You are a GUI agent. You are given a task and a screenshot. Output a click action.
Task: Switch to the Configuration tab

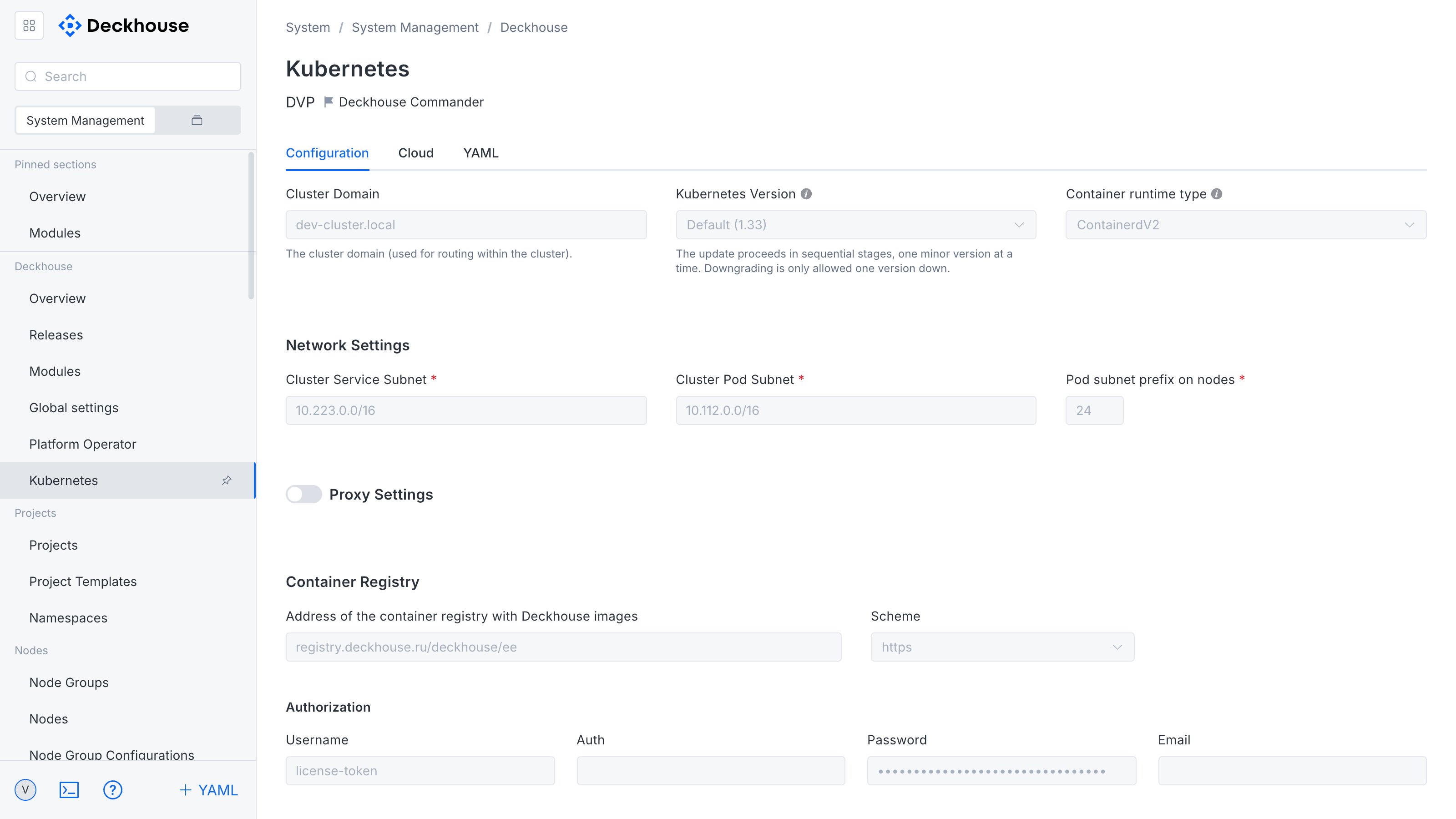327,153
